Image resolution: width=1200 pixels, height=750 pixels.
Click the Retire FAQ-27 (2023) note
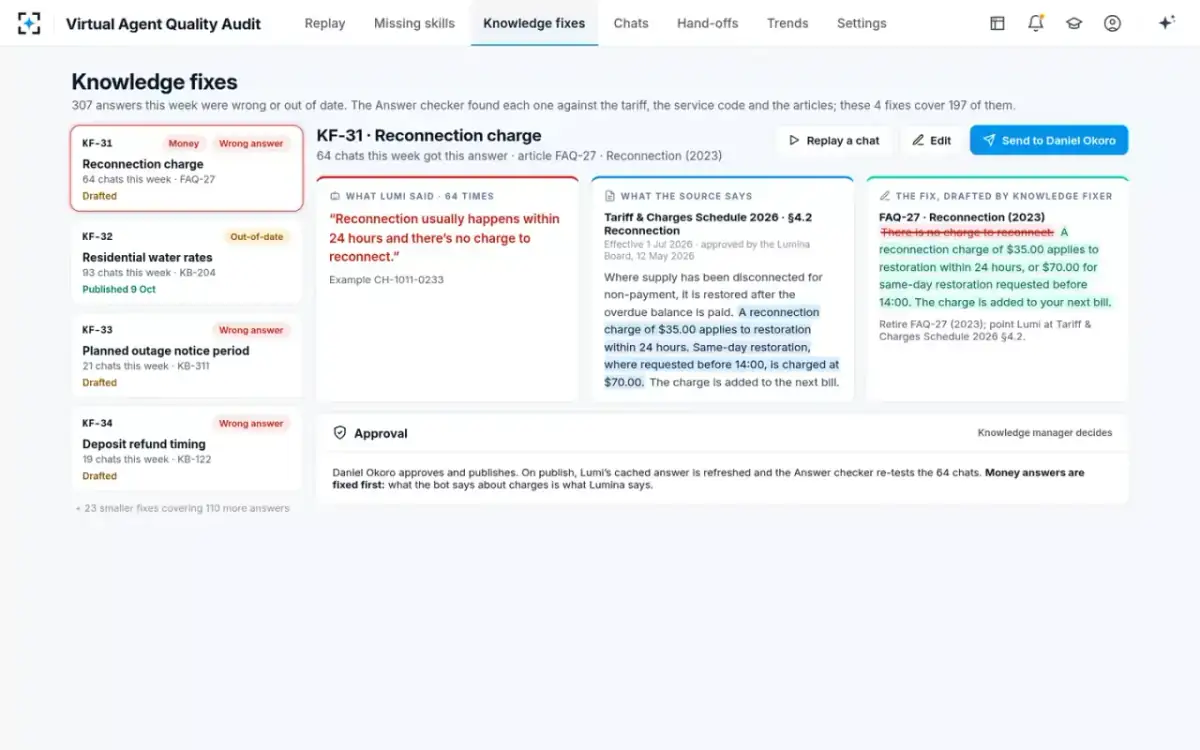[x=985, y=330]
